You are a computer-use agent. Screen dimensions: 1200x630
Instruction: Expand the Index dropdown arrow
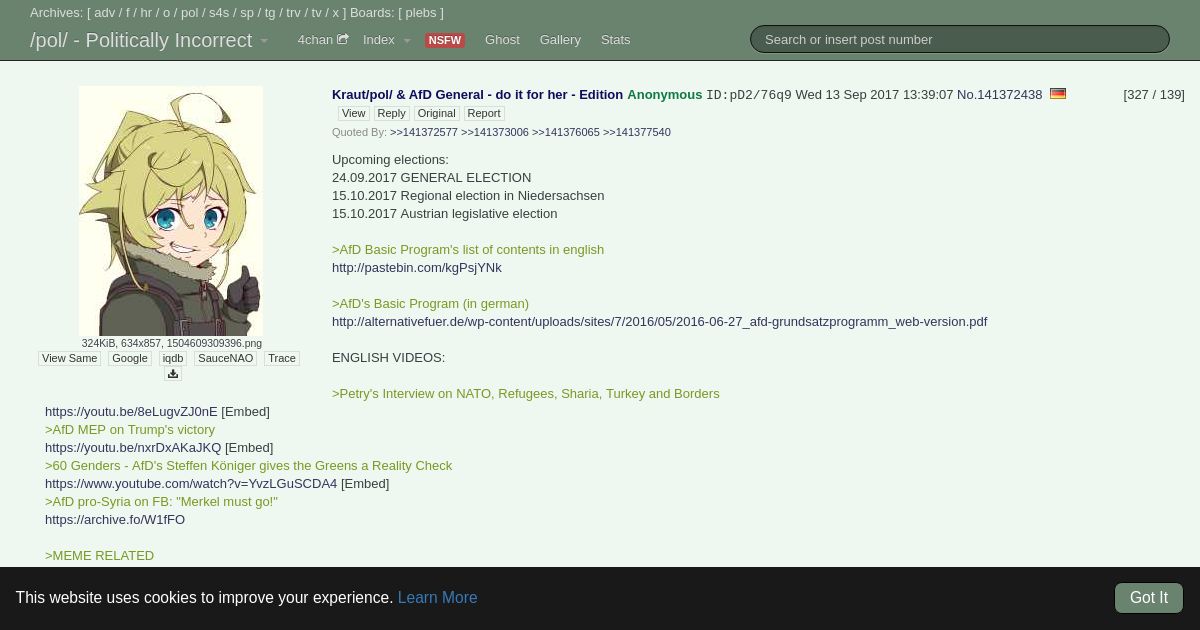click(x=406, y=40)
